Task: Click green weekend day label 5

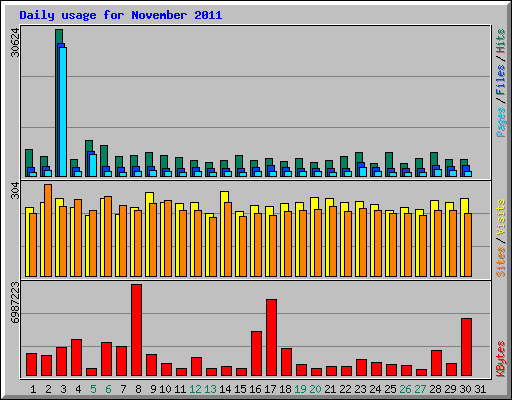Action: (x=93, y=389)
